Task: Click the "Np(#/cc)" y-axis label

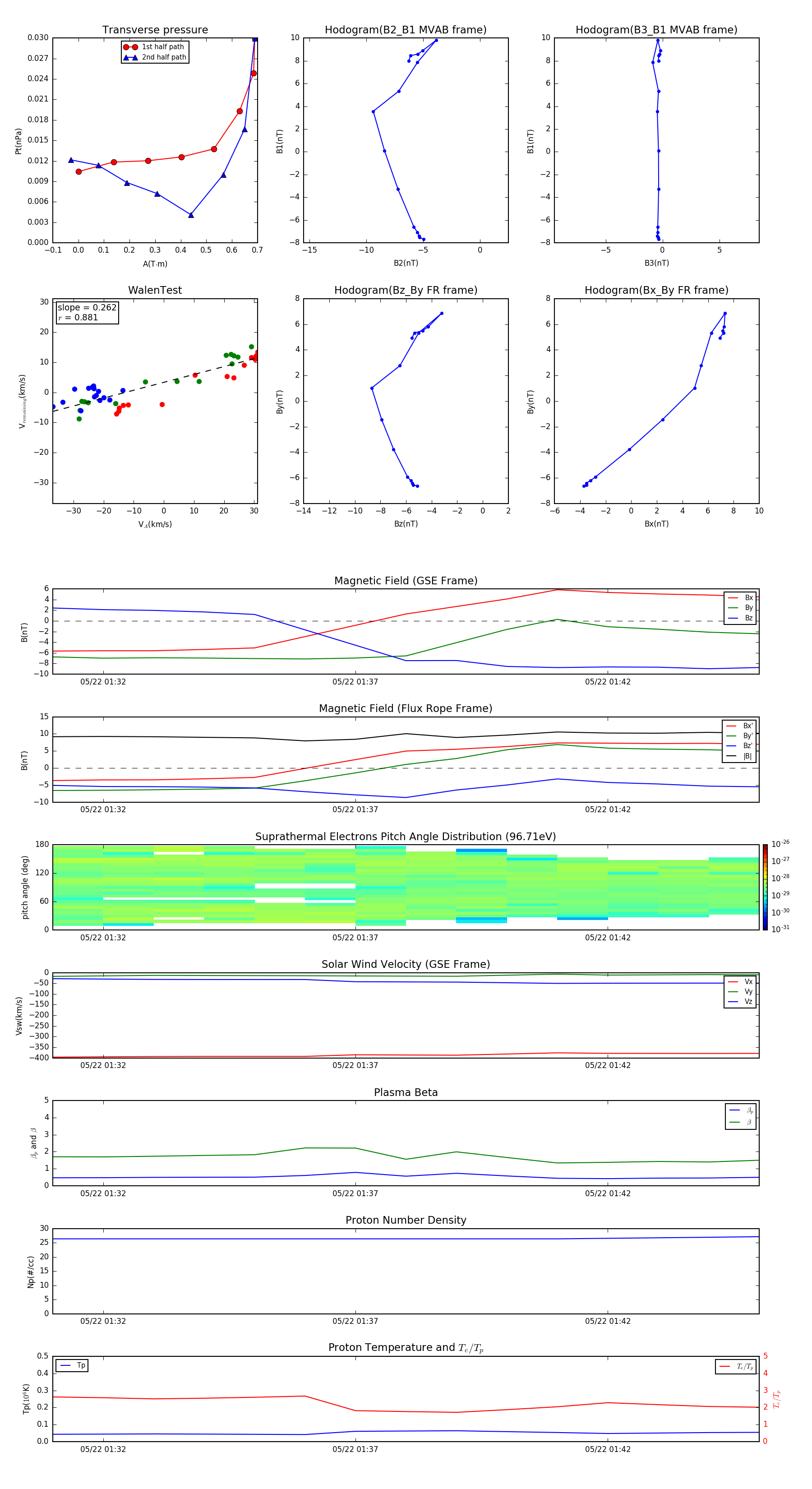Action: click(x=31, y=1272)
